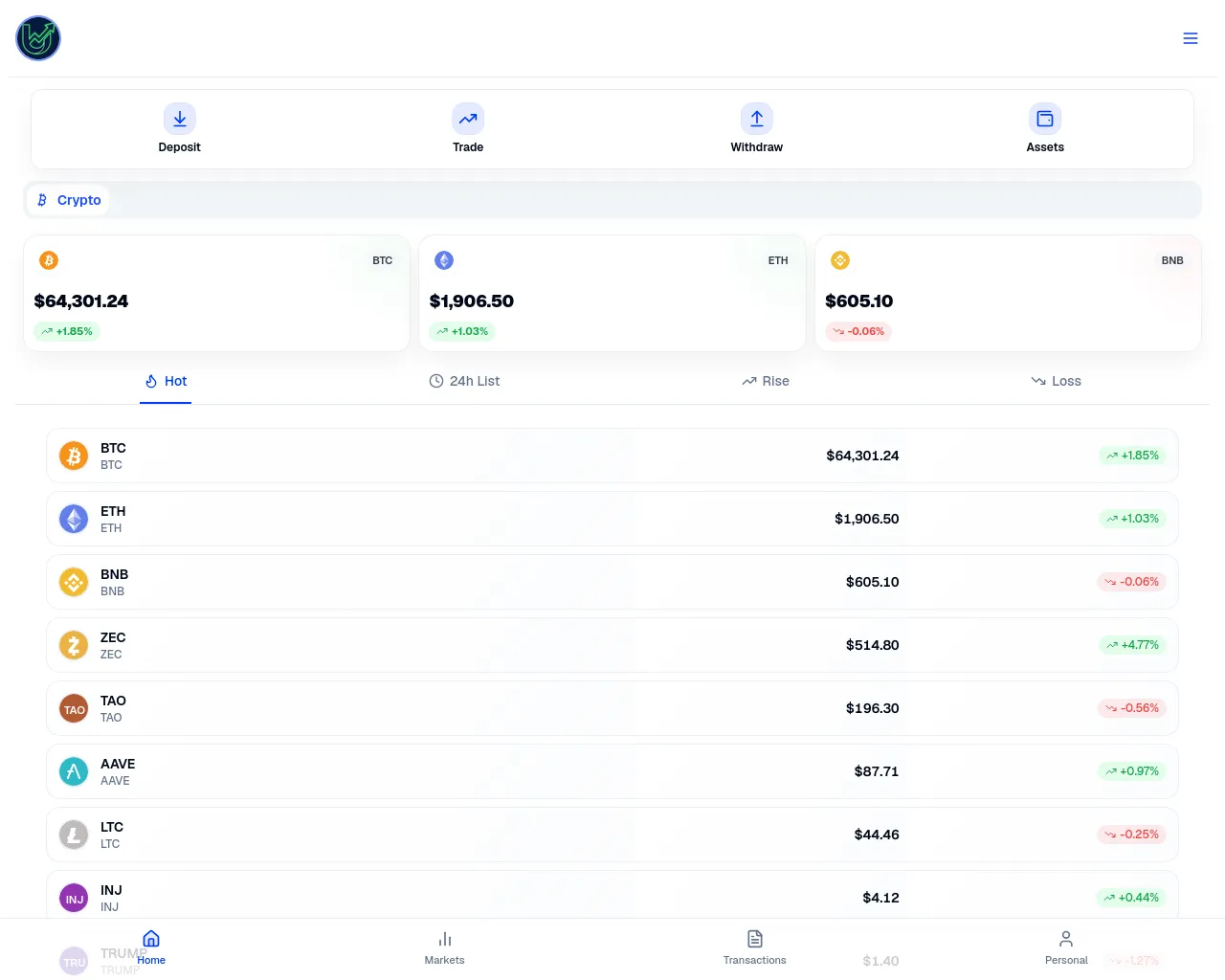Click the BNB coin icon in the list
This screenshot has height=980, width=1225.
74,582
